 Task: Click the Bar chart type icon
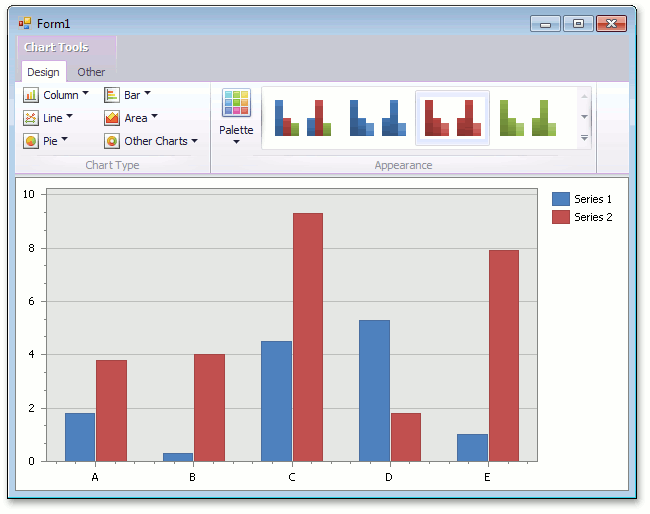point(112,95)
